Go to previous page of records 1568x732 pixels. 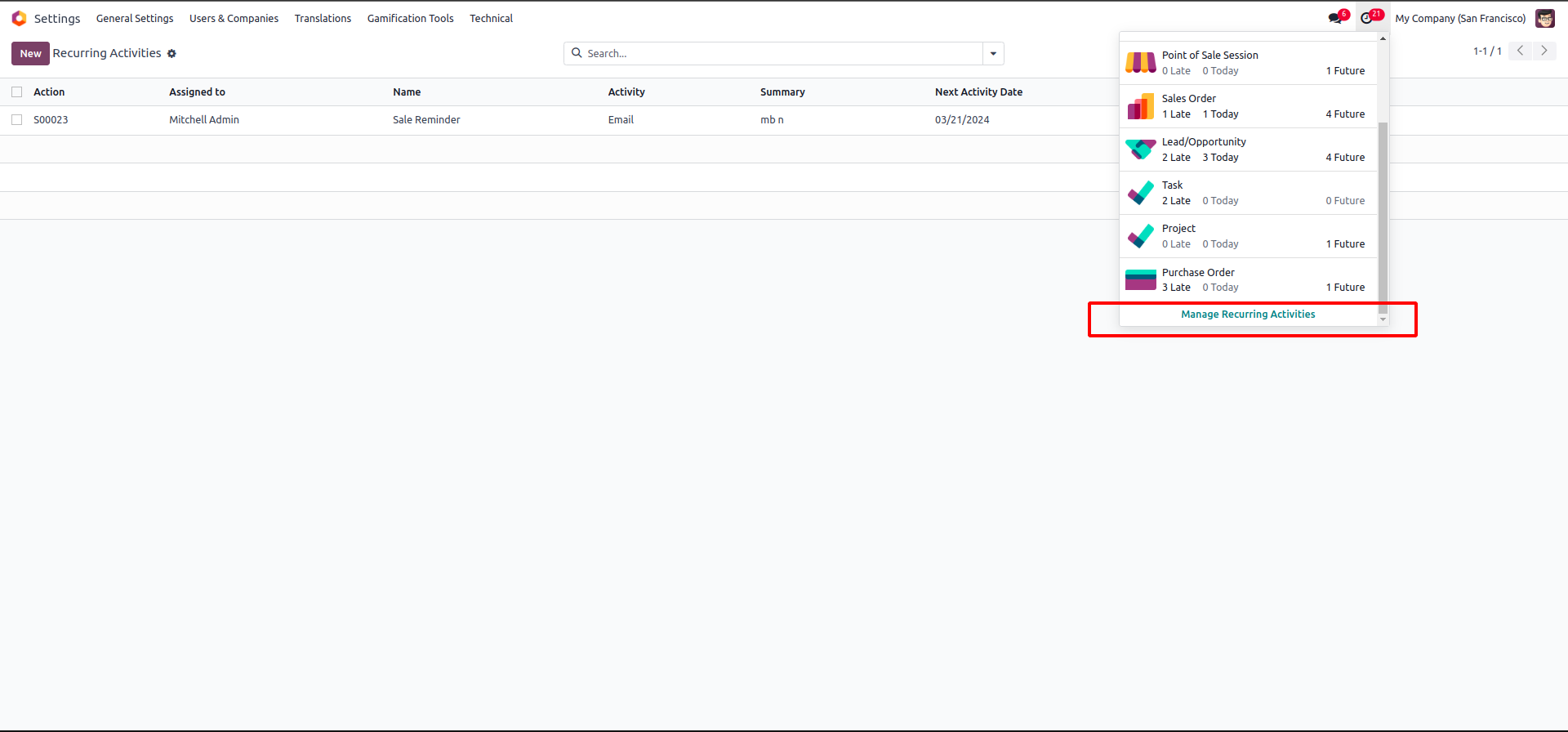[x=1521, y=51]
